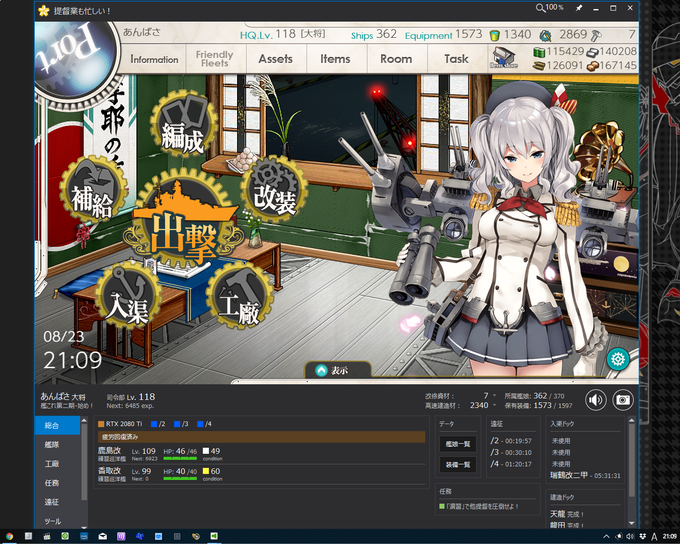
Task: Show hidden tray icons chevron
Action: pos(606,536)
